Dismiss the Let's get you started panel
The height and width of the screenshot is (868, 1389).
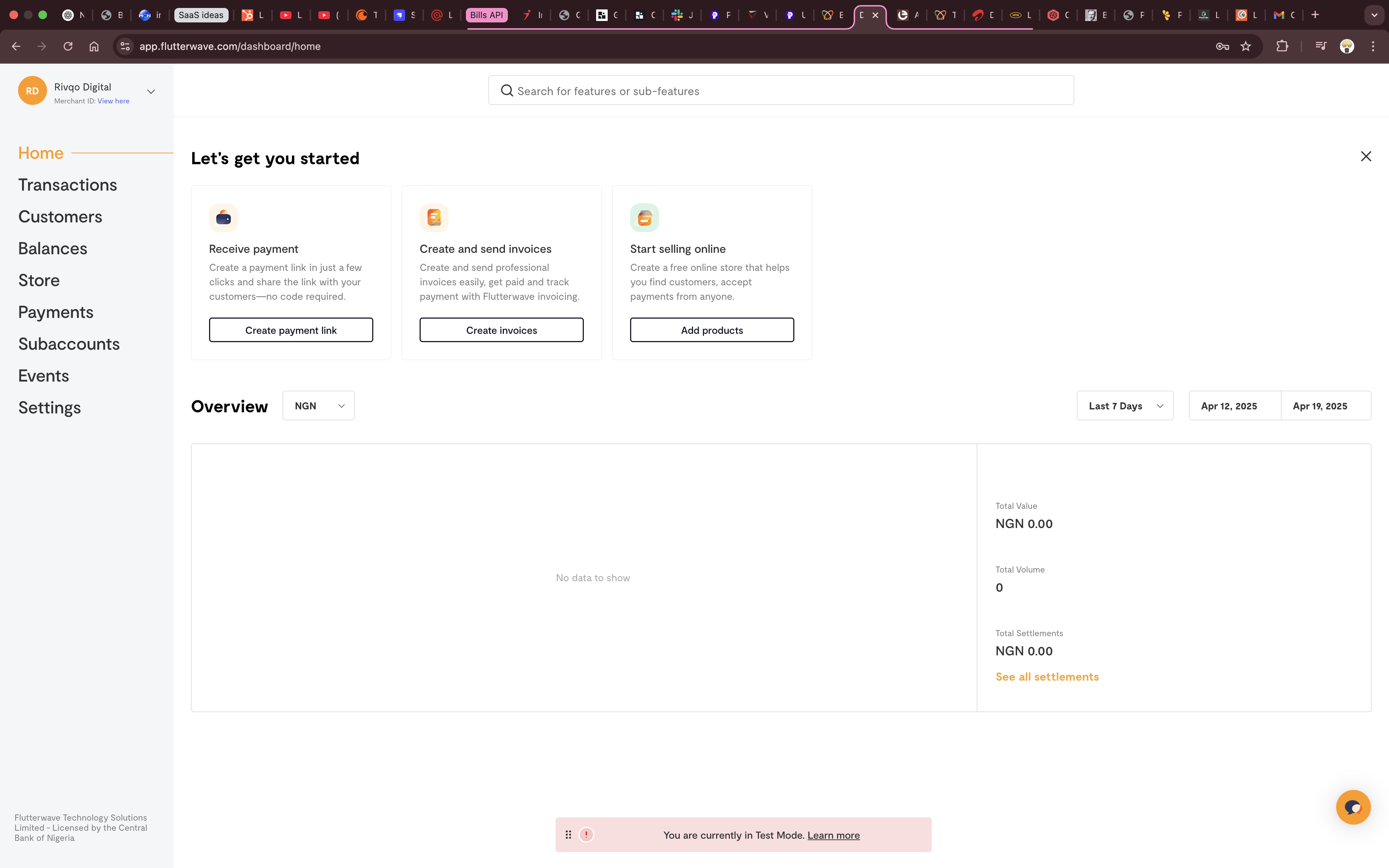(1366, 157)
